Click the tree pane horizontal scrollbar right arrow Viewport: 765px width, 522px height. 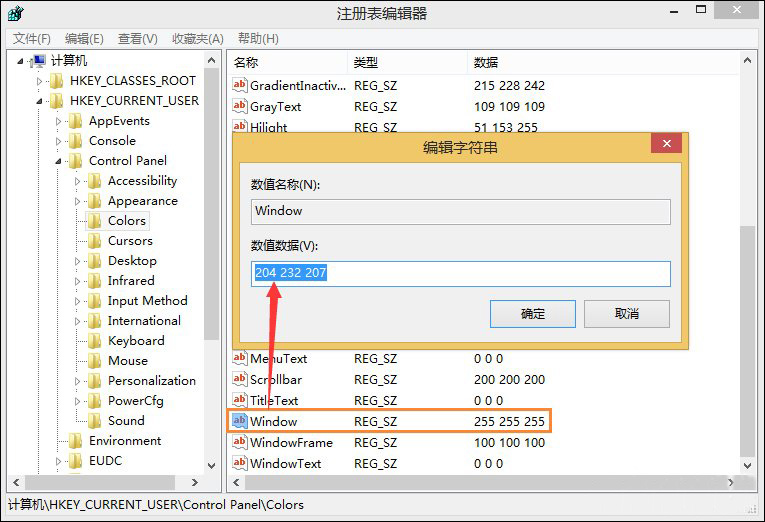tap(195, 482)
